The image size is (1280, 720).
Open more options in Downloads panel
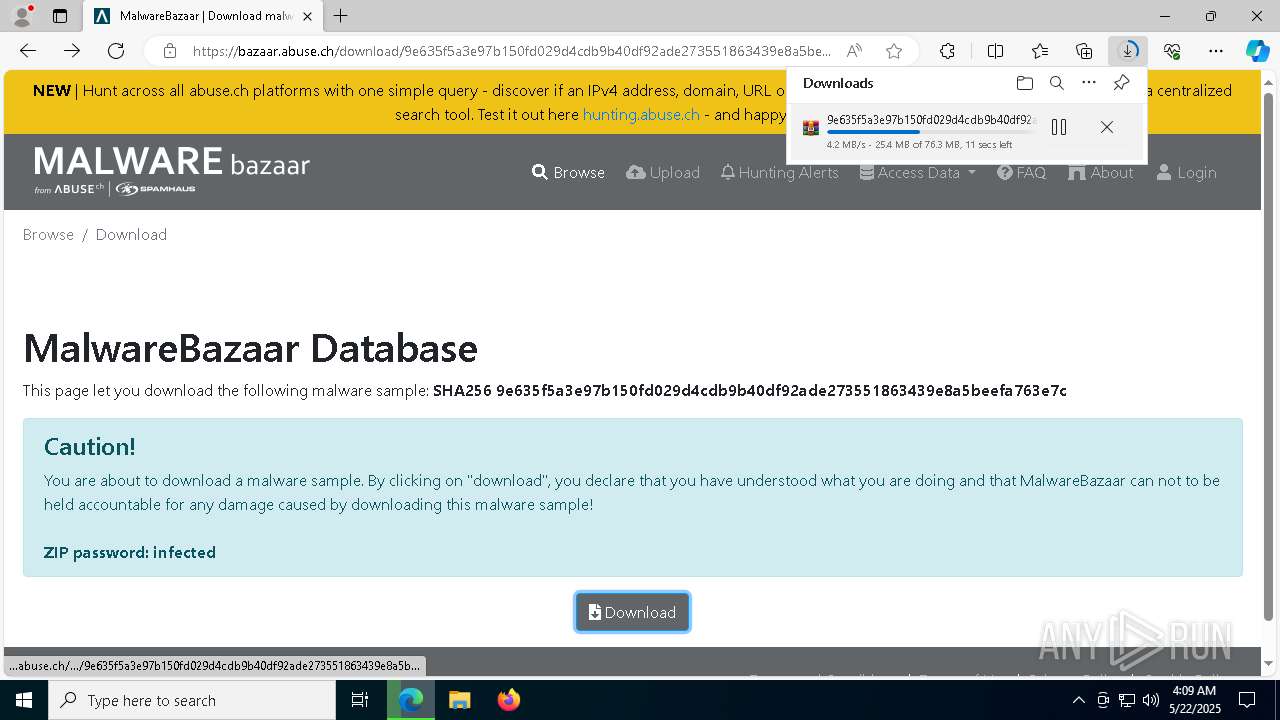[1089, 83]
